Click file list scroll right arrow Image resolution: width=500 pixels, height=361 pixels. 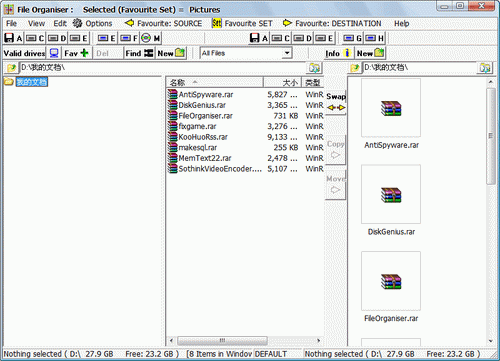(319, 341)
